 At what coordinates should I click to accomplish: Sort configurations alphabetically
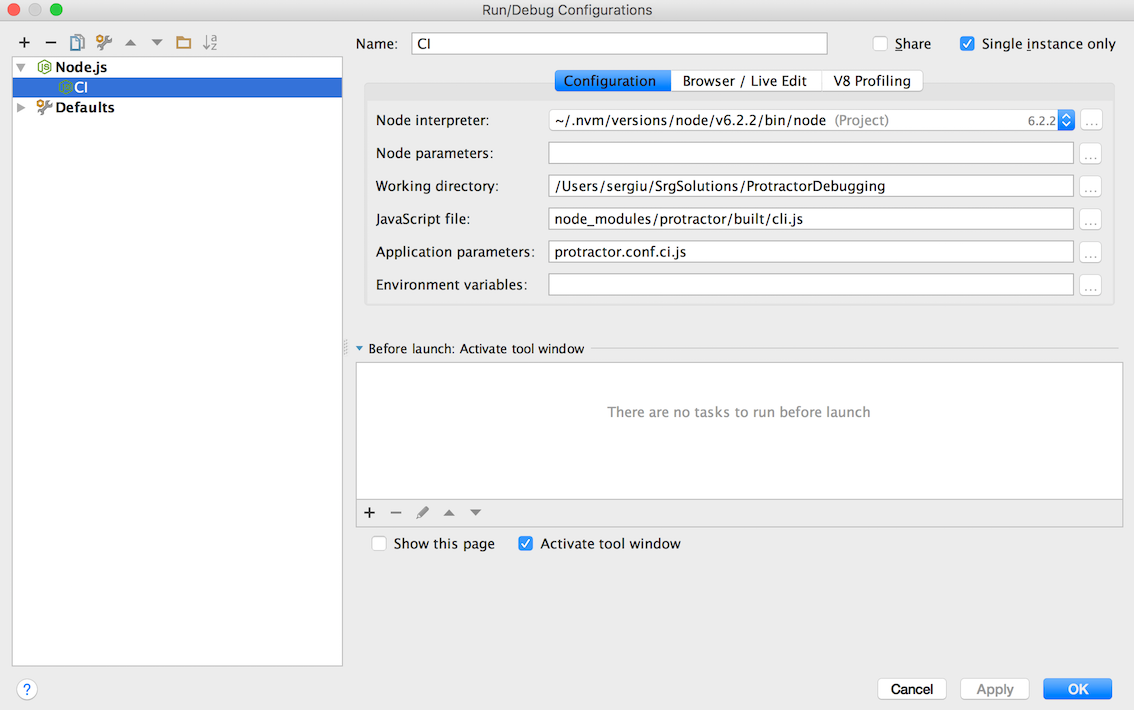tap(209, 42)
